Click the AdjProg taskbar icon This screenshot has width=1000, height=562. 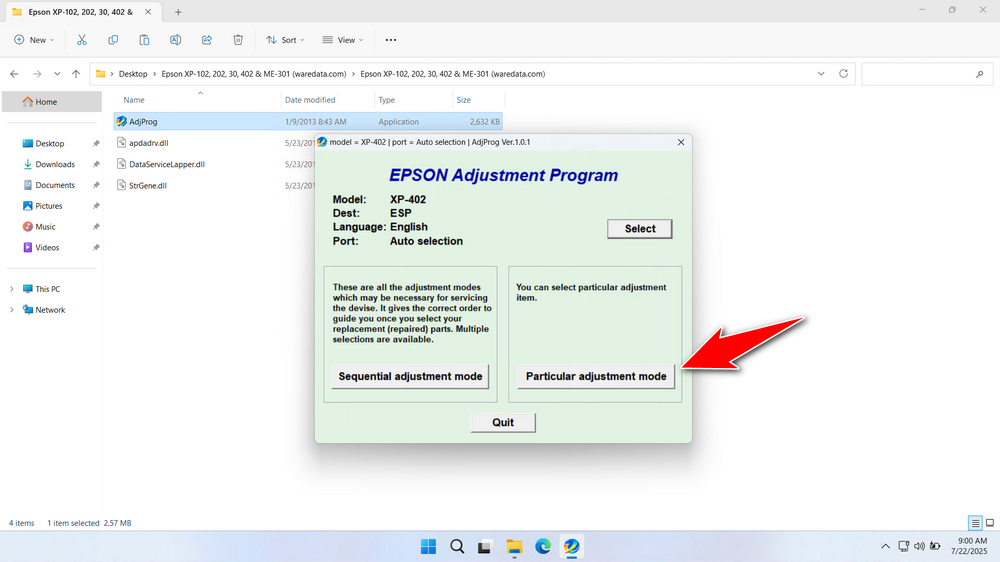pyautogui.click(x=571, y=547)
